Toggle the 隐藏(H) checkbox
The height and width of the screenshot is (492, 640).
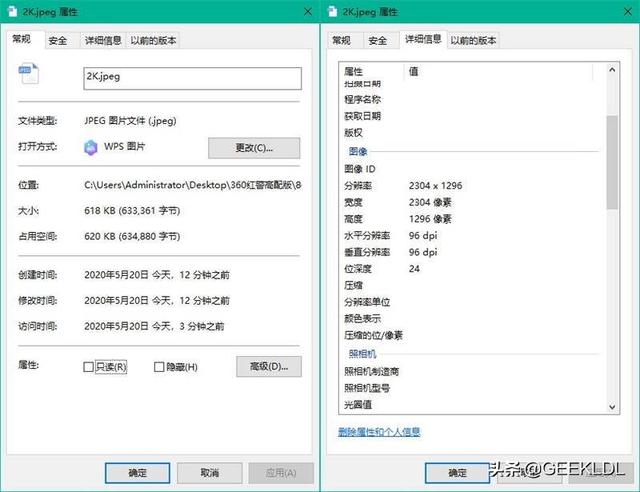159,367
